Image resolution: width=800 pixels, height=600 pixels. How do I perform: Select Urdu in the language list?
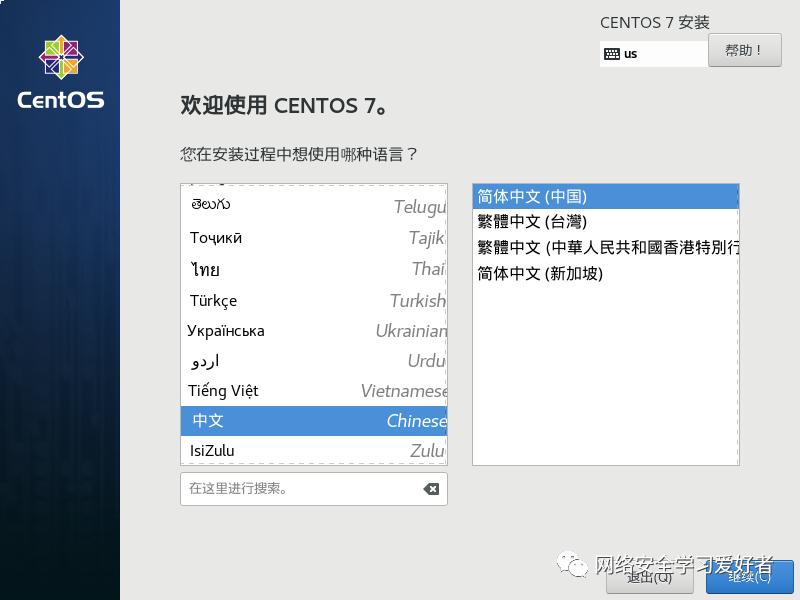[x=314, y=361]
